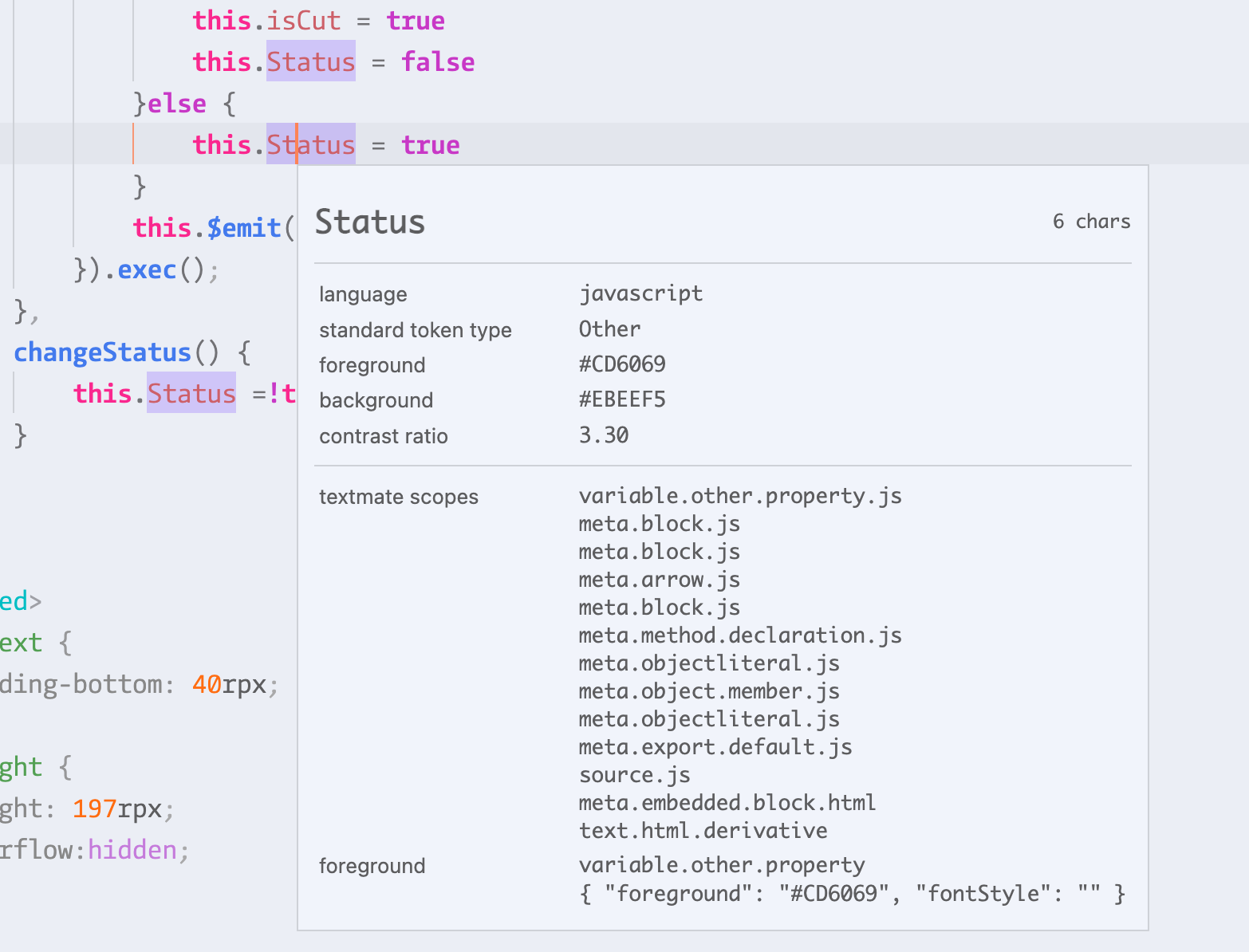The image size is (1249, 952).
Task: Click the Status title in the inspector panel
Action: pos(369,222)
